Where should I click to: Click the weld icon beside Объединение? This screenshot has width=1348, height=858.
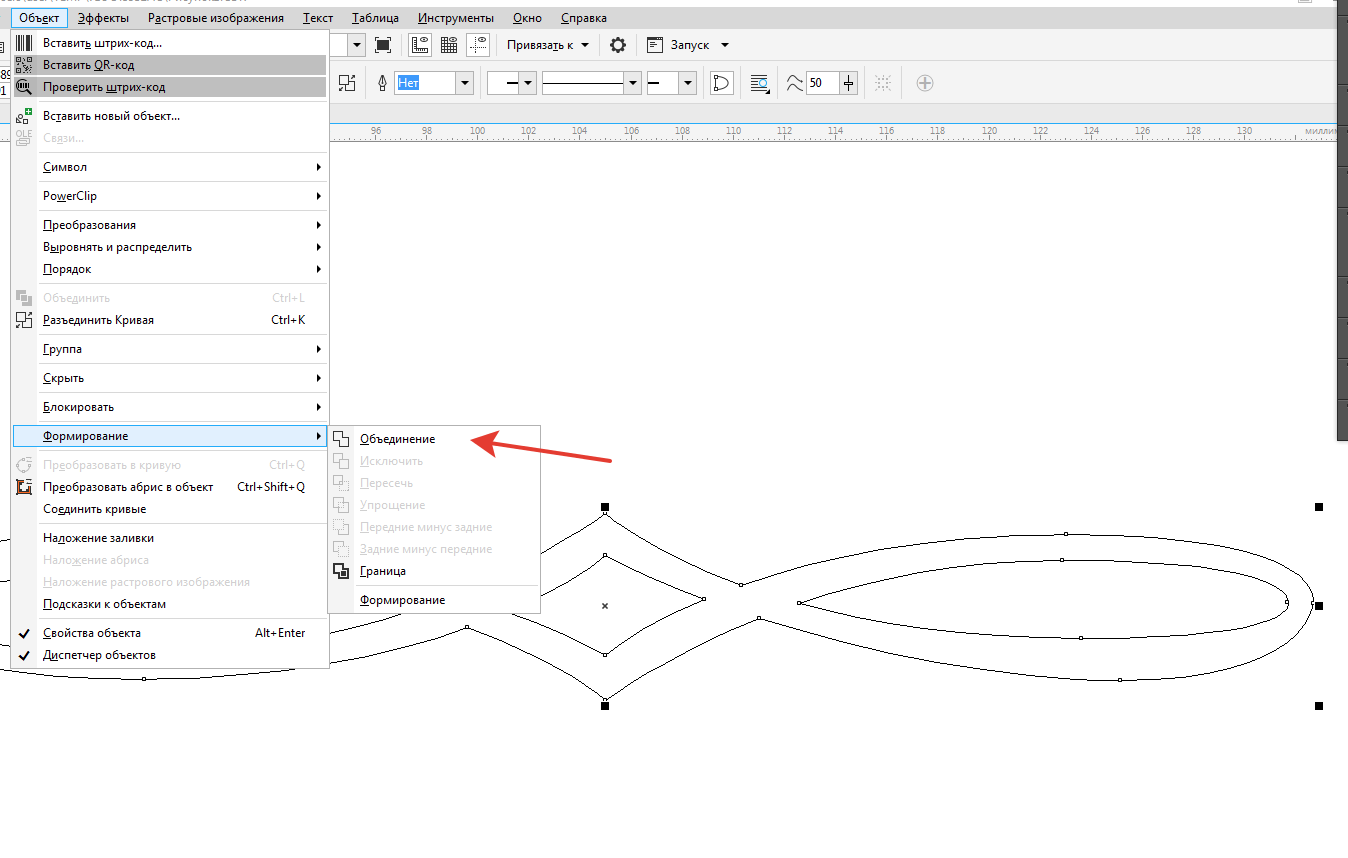[x=342, y=439]
